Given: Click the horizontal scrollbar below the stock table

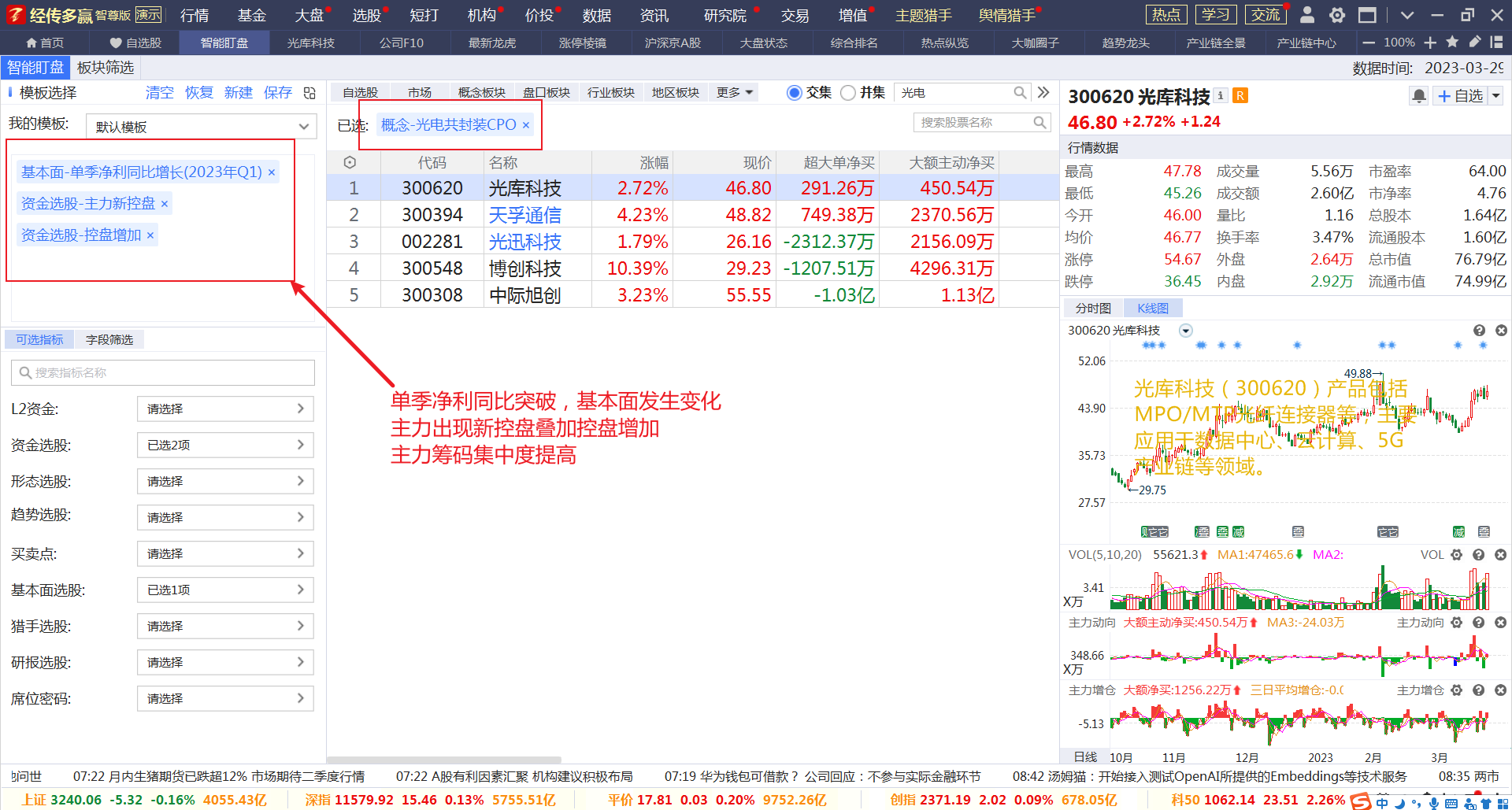Looking at the screenshot, I should (444, 760).
